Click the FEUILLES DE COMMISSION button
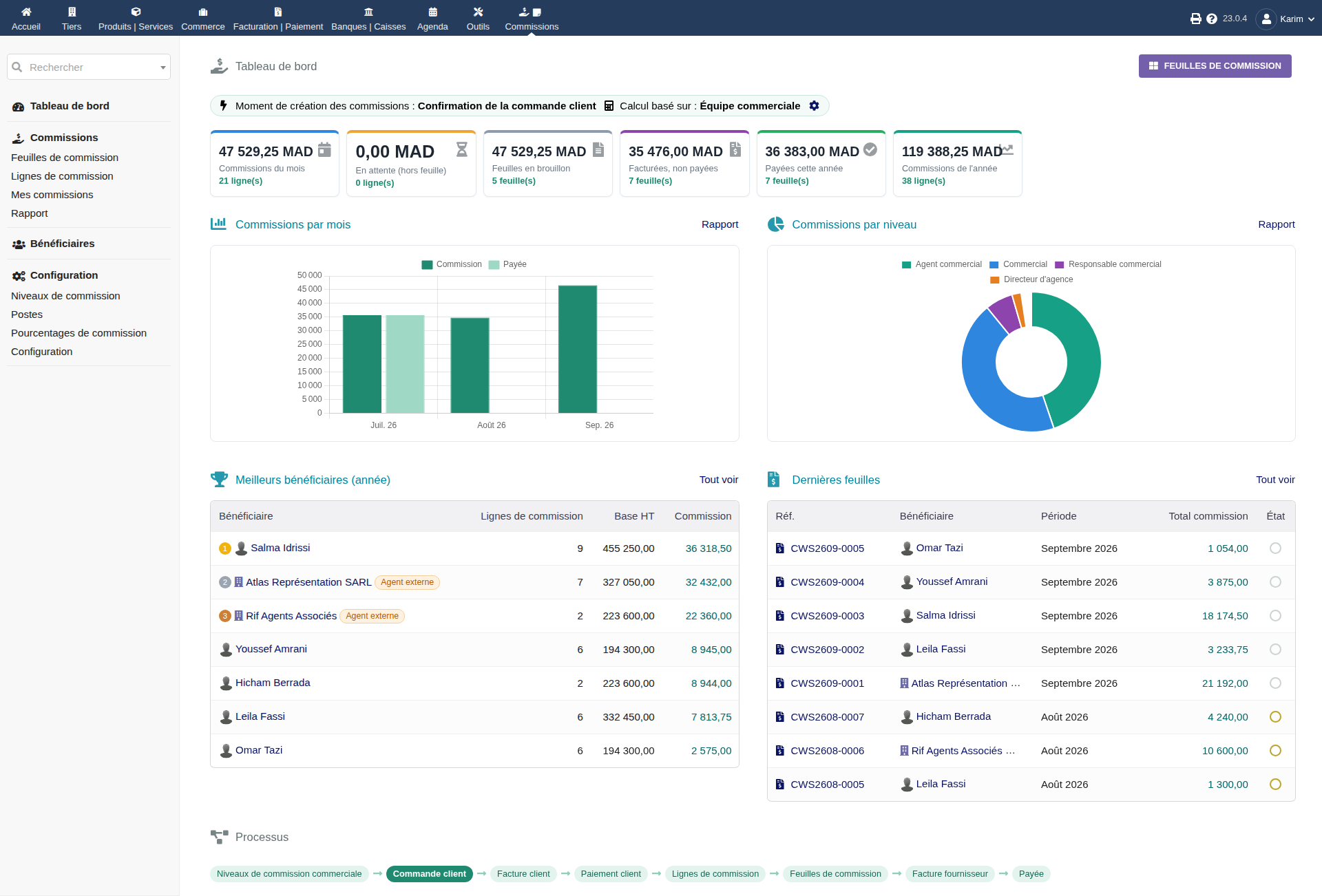1322x896 pixels. pyautogui.click(x=1215, y=66)
